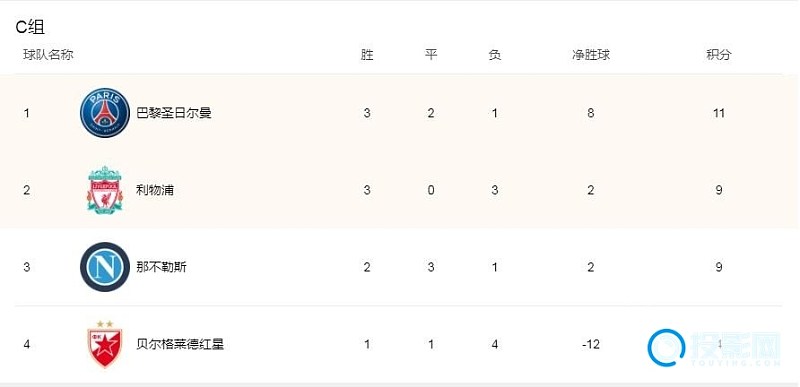Click the 净胜球 column header
This screenshot has width=800, height=387.
[x=591, y=55]
